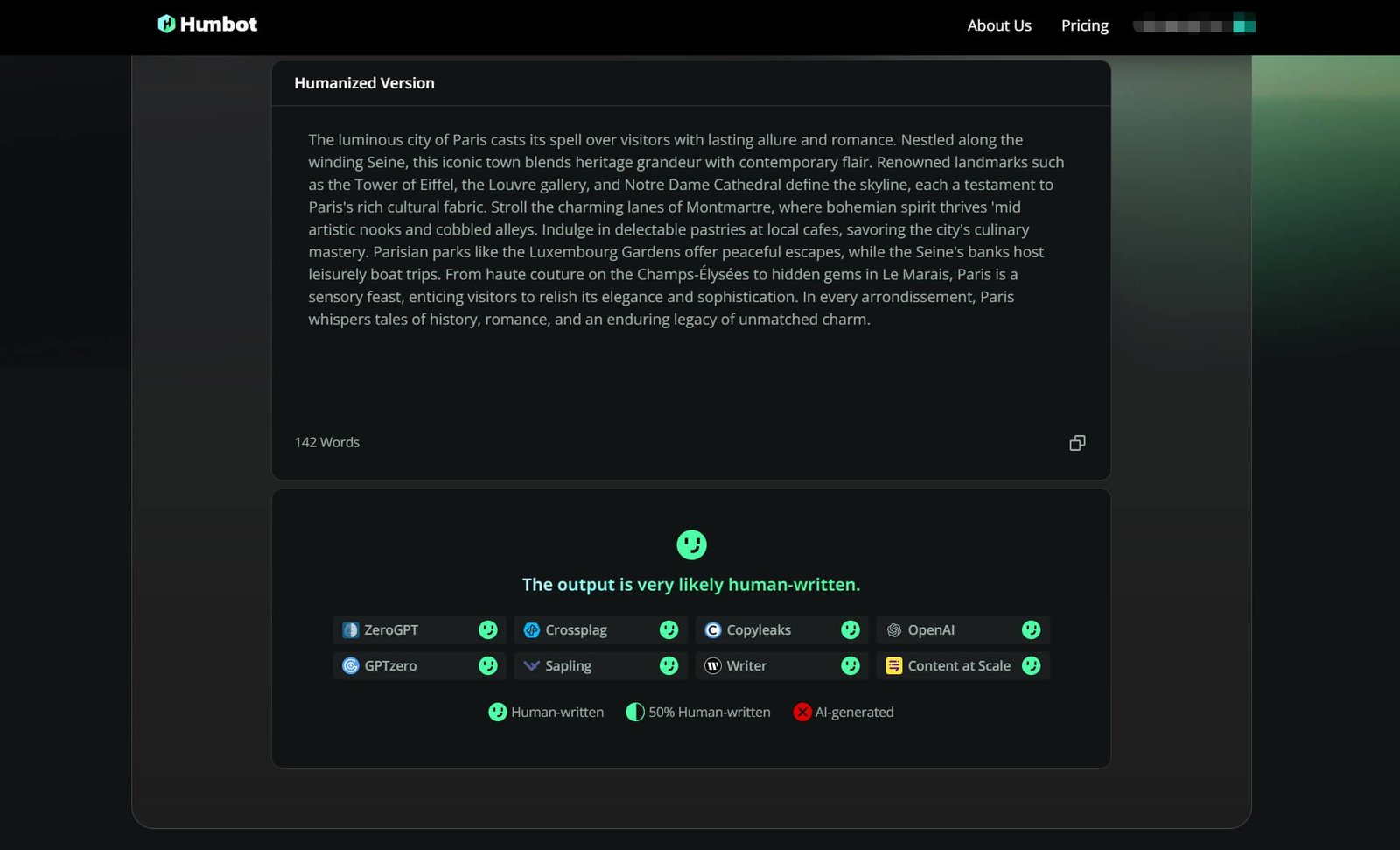This screenshot has height=850, width=1400.
Task: Click the Humbot brand name link
Action: tap(219, 25)
